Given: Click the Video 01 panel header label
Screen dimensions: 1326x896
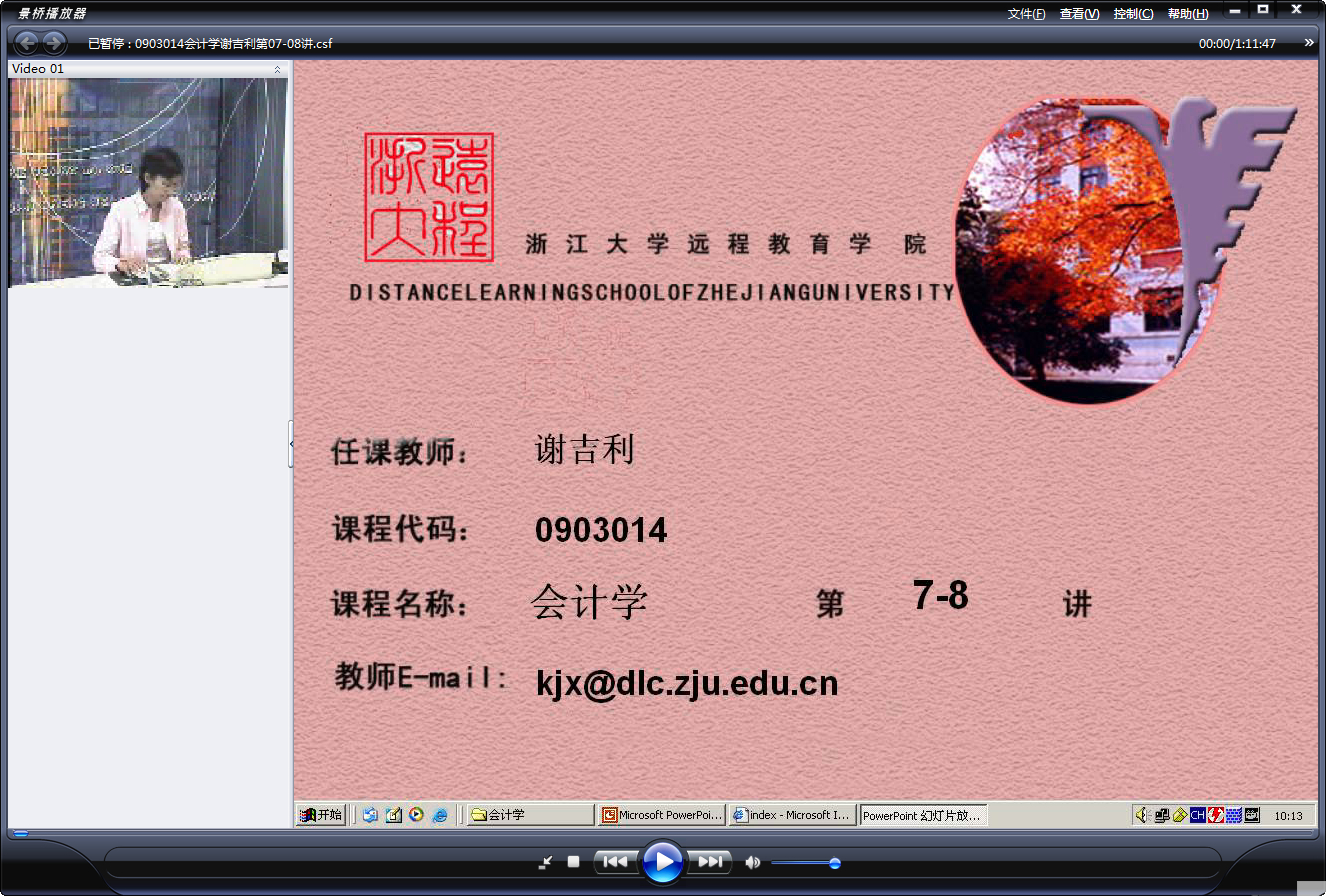Looking at the screenshot, I should tap(38, 69).
